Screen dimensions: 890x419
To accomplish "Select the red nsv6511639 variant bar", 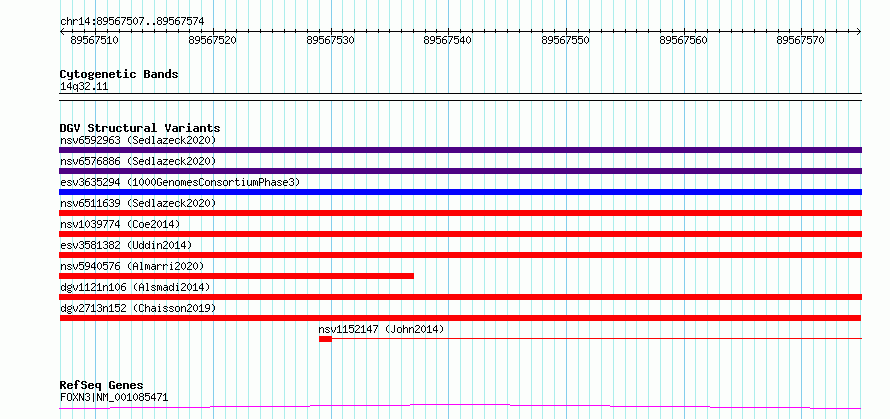I will point(460,213).
